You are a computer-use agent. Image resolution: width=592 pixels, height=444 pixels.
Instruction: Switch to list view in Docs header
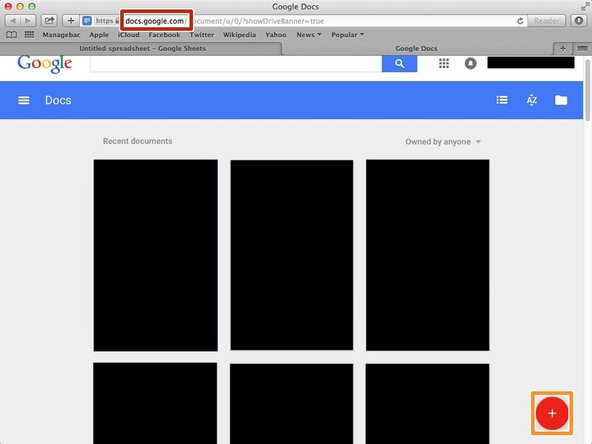(502, 100)
